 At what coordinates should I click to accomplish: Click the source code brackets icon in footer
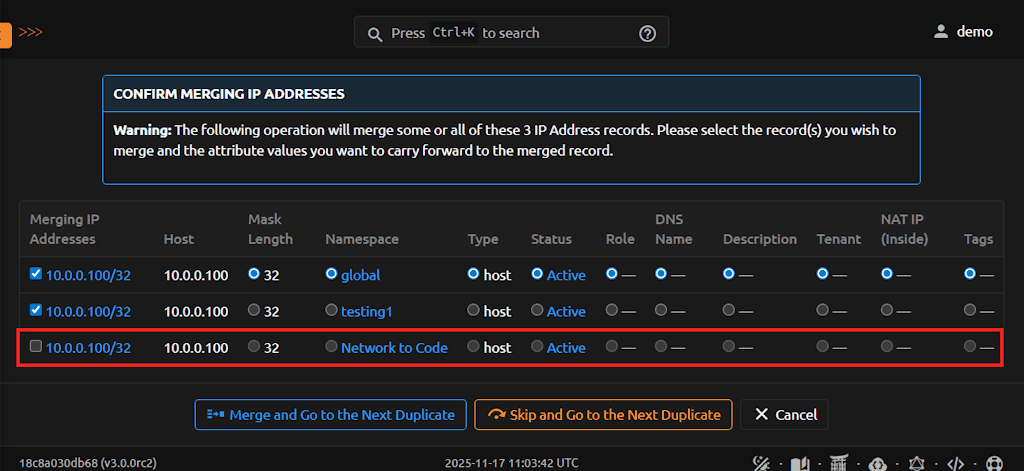pyautogui.click(x=955, y=463)
